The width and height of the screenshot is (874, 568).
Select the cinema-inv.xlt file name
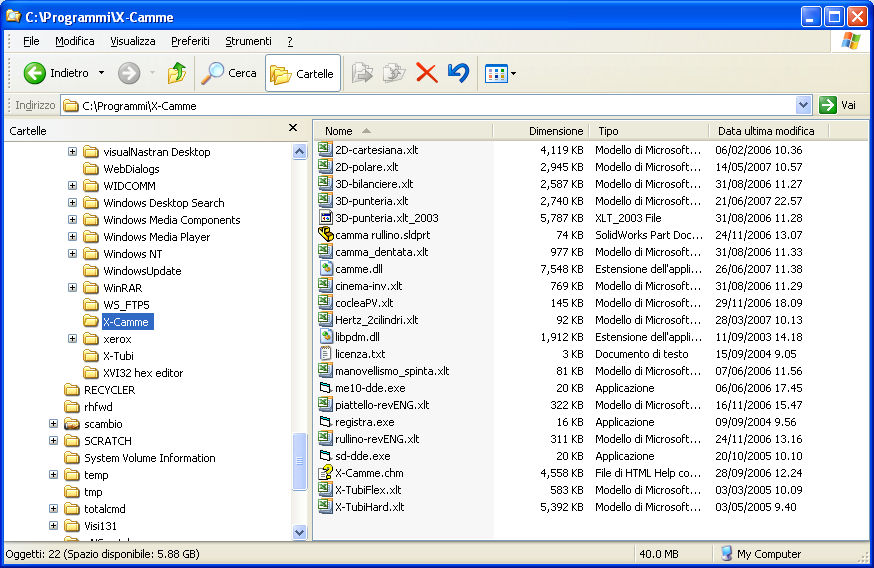click(368, 286)
